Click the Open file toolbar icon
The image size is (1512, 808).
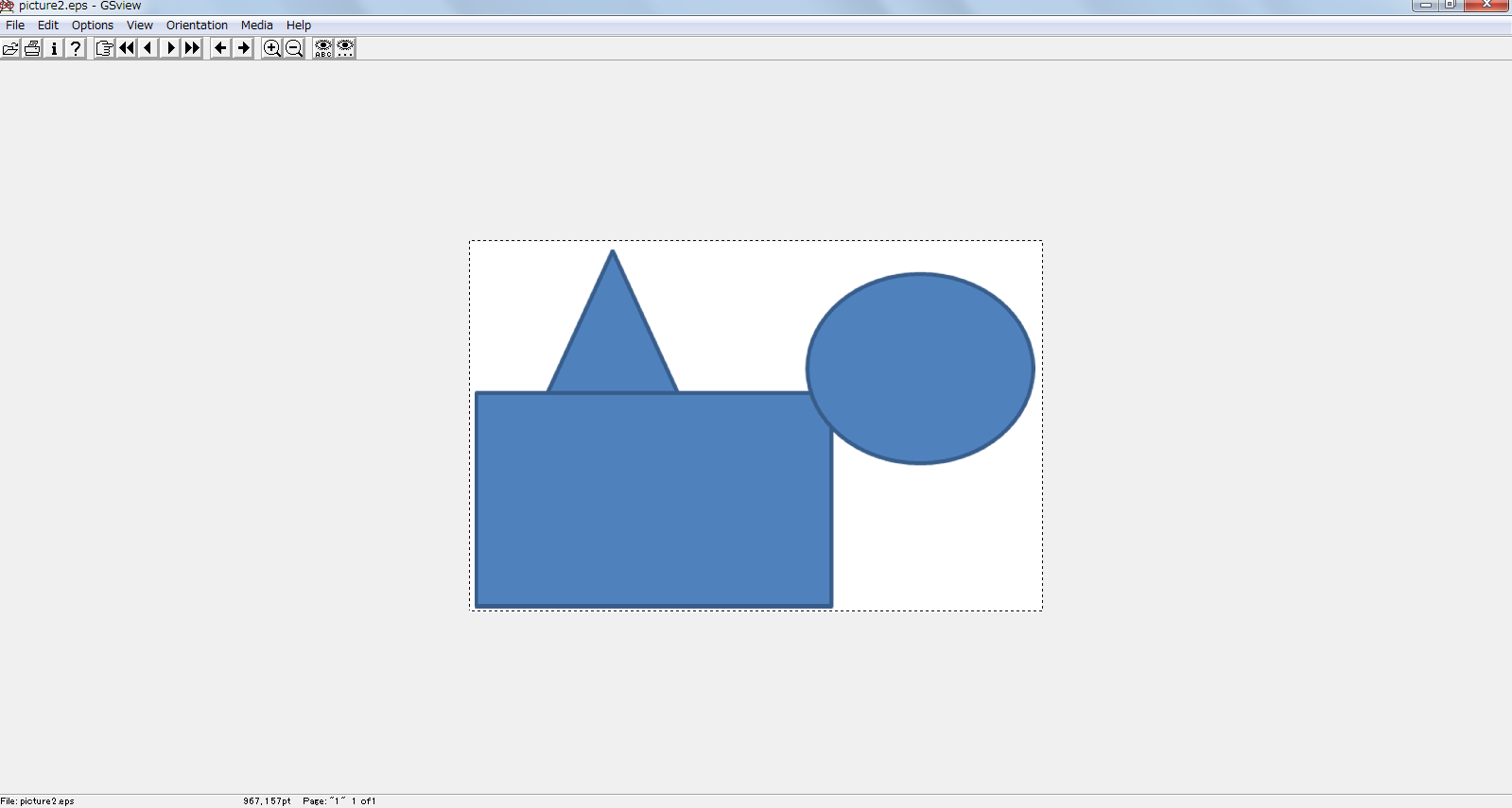click(10, 48)
